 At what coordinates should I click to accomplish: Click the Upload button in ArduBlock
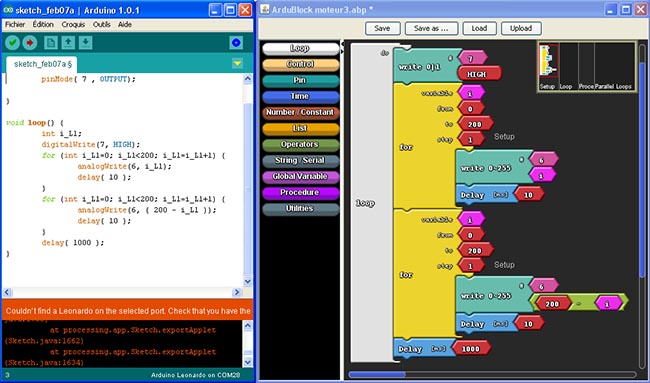coord(521,28)
